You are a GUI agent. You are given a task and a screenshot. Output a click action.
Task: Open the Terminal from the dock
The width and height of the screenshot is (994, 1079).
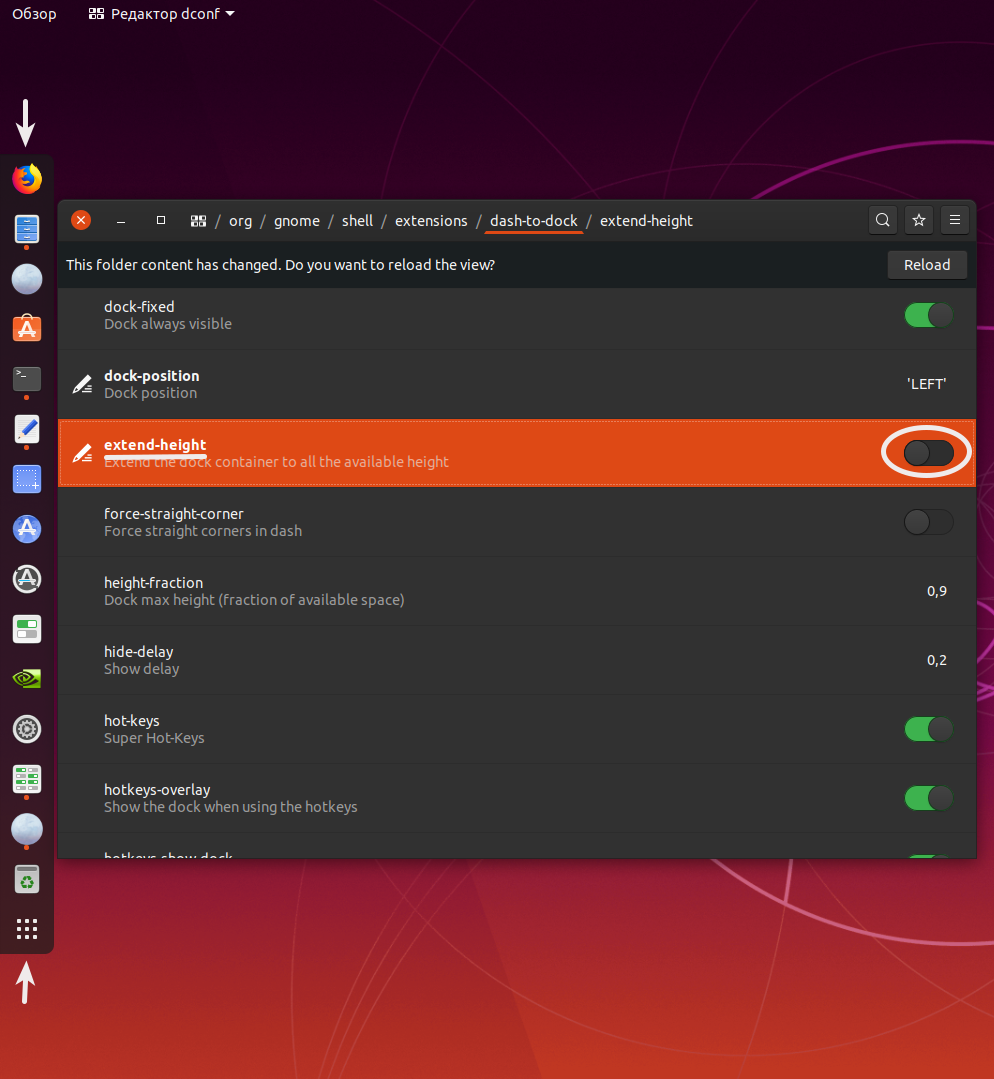click(27, 378)
